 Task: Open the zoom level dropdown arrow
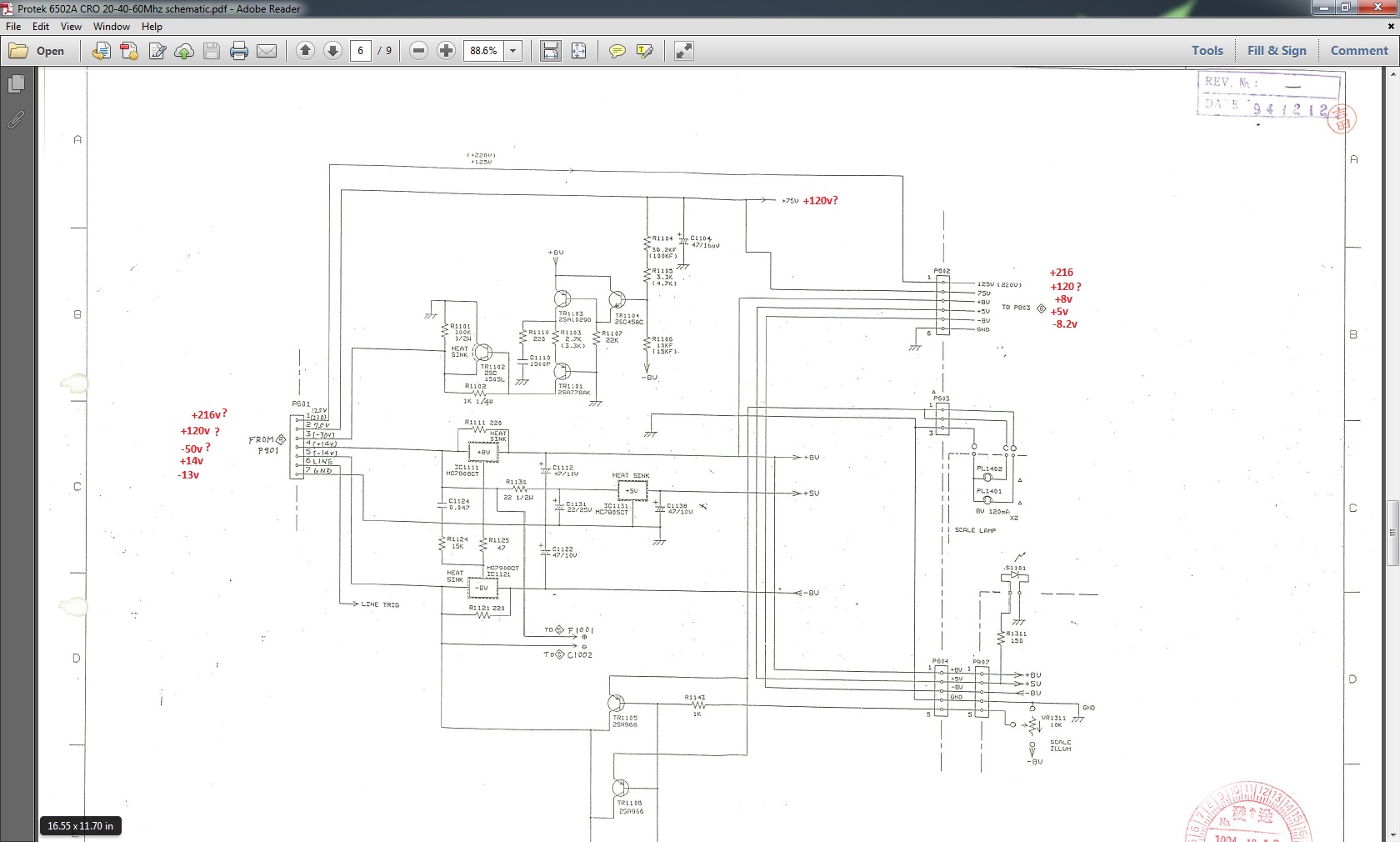click(x=513, y=51)
